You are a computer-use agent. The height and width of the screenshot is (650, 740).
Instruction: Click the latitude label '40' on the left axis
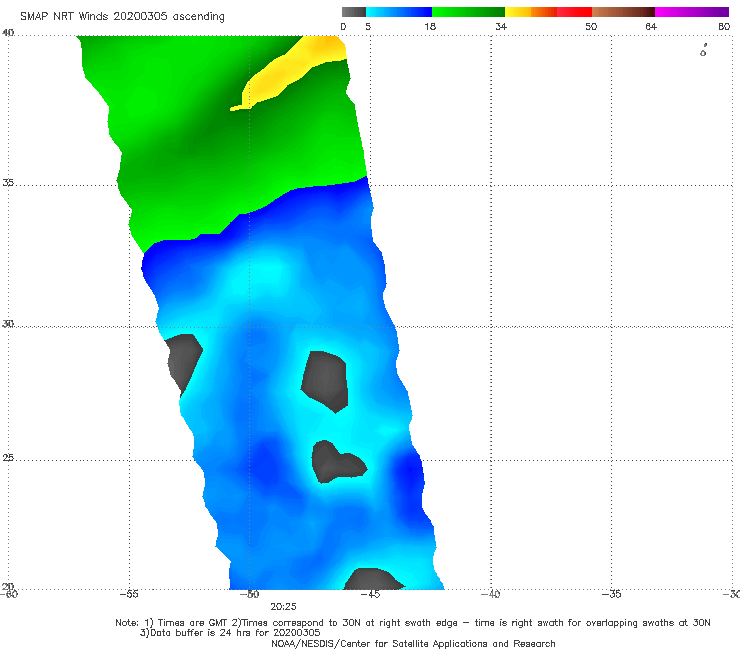pos(8,33)
